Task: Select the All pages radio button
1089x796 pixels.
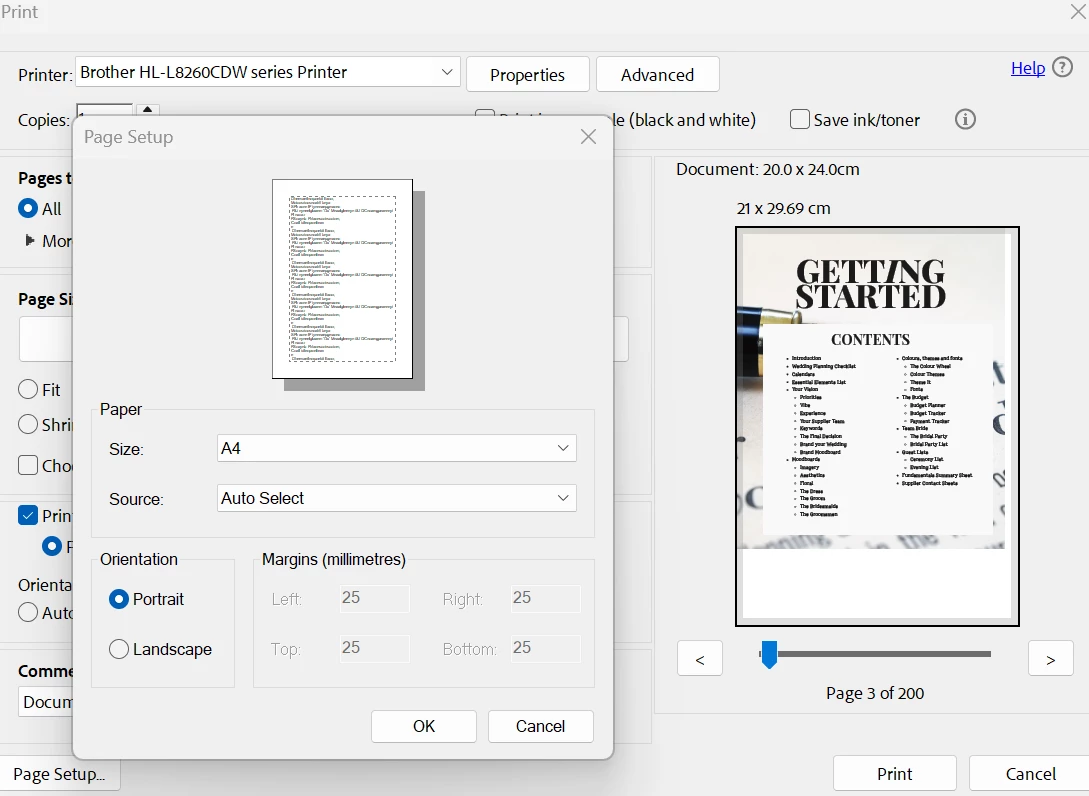Action: pyautogui.click(x=28, y=208)
